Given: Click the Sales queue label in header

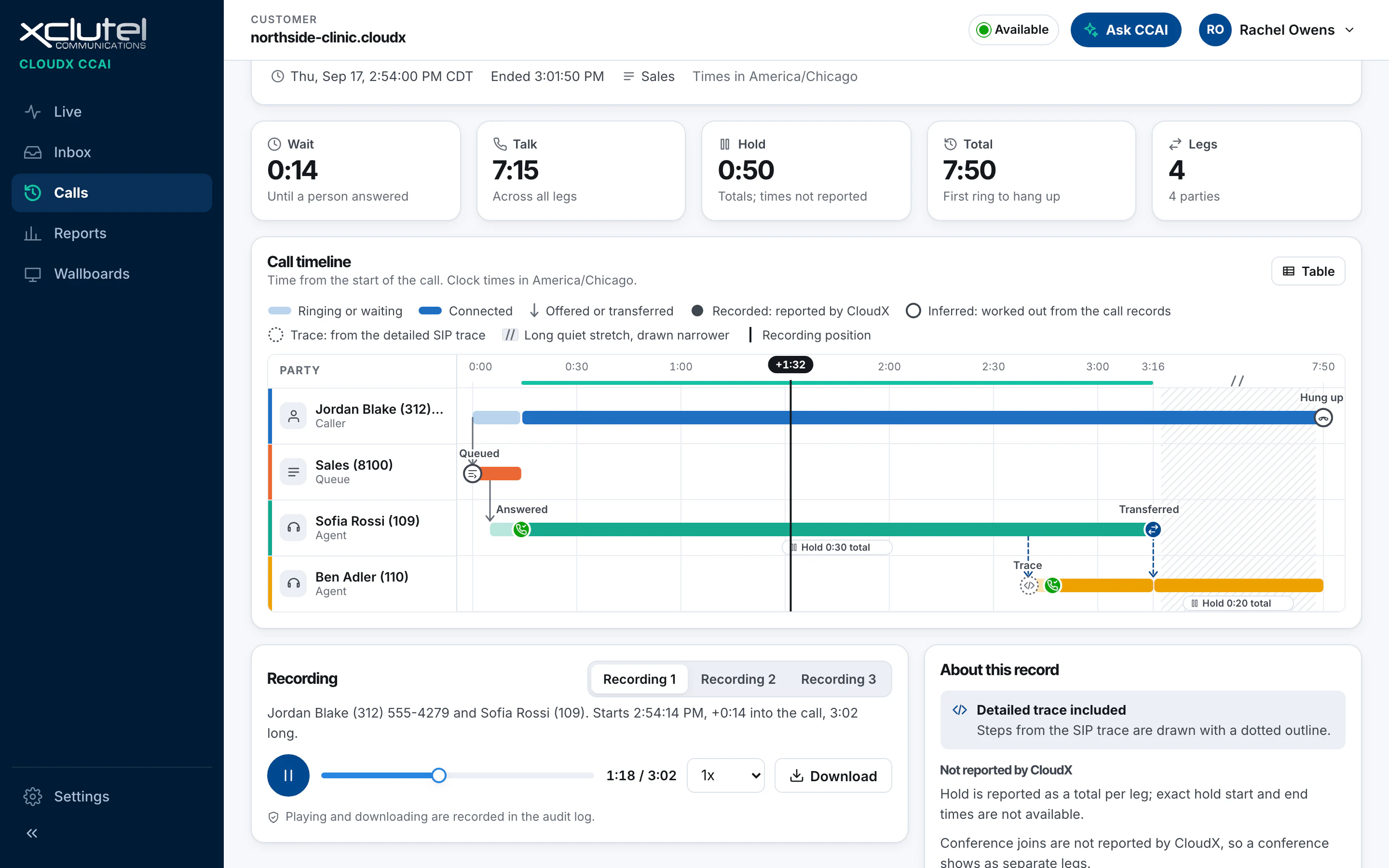Looking at the screenshot, I should coord(657,76).
